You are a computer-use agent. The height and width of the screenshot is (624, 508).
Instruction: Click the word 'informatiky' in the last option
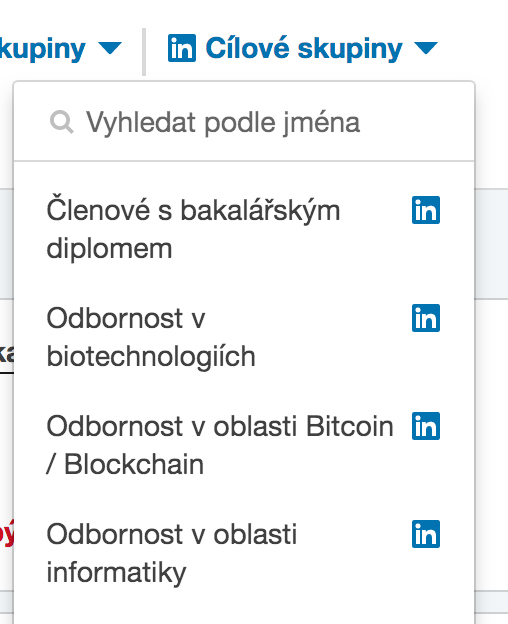[x=116, y=573]
